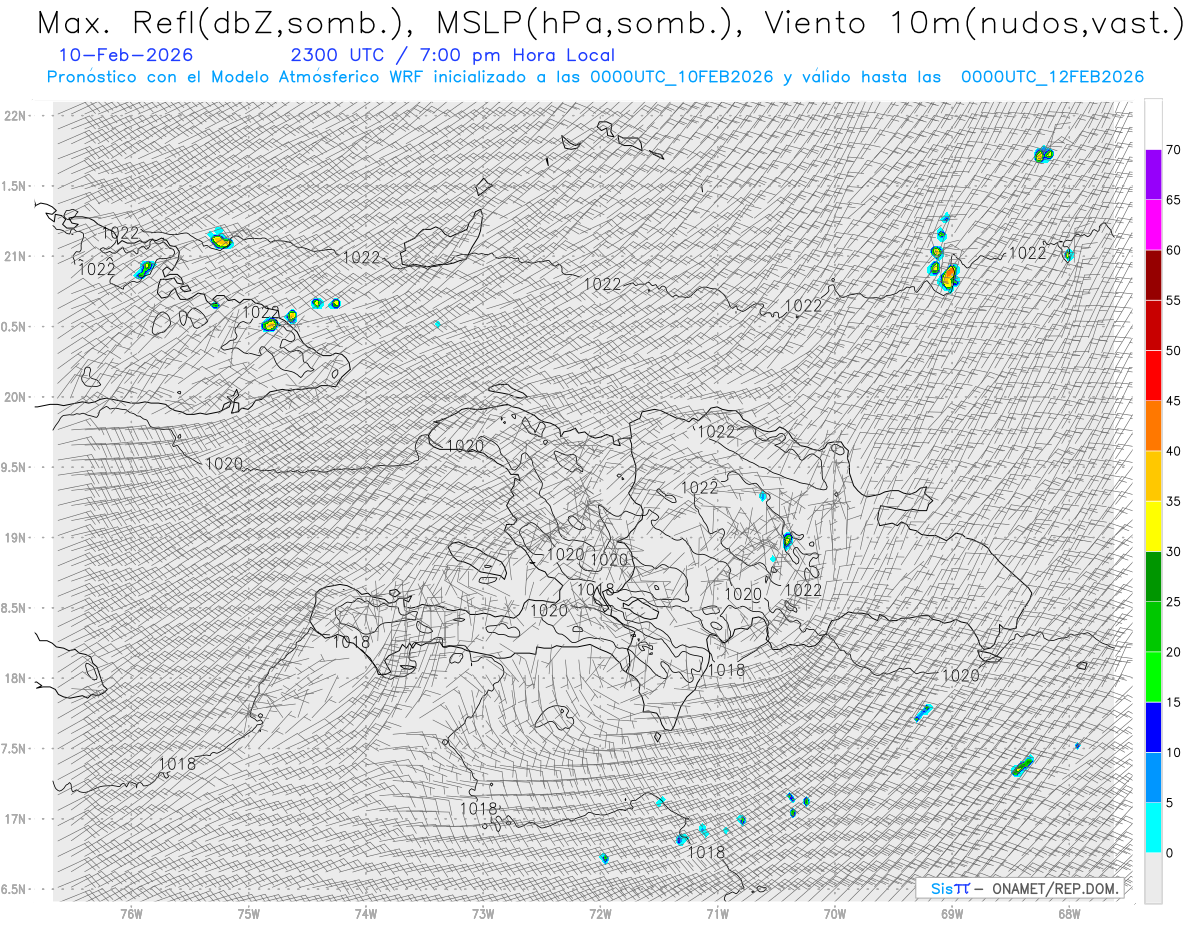The width and height of the screenshot is (1200, 927).
Task: Click the longitude axis label '75W'
Action: tap(249, 914)
